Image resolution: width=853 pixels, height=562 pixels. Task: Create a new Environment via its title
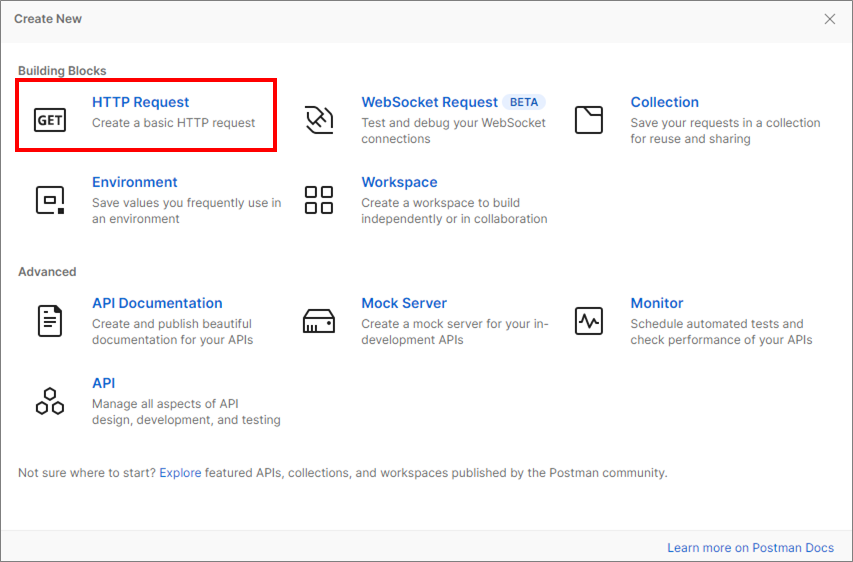click(x=134, y=182)
